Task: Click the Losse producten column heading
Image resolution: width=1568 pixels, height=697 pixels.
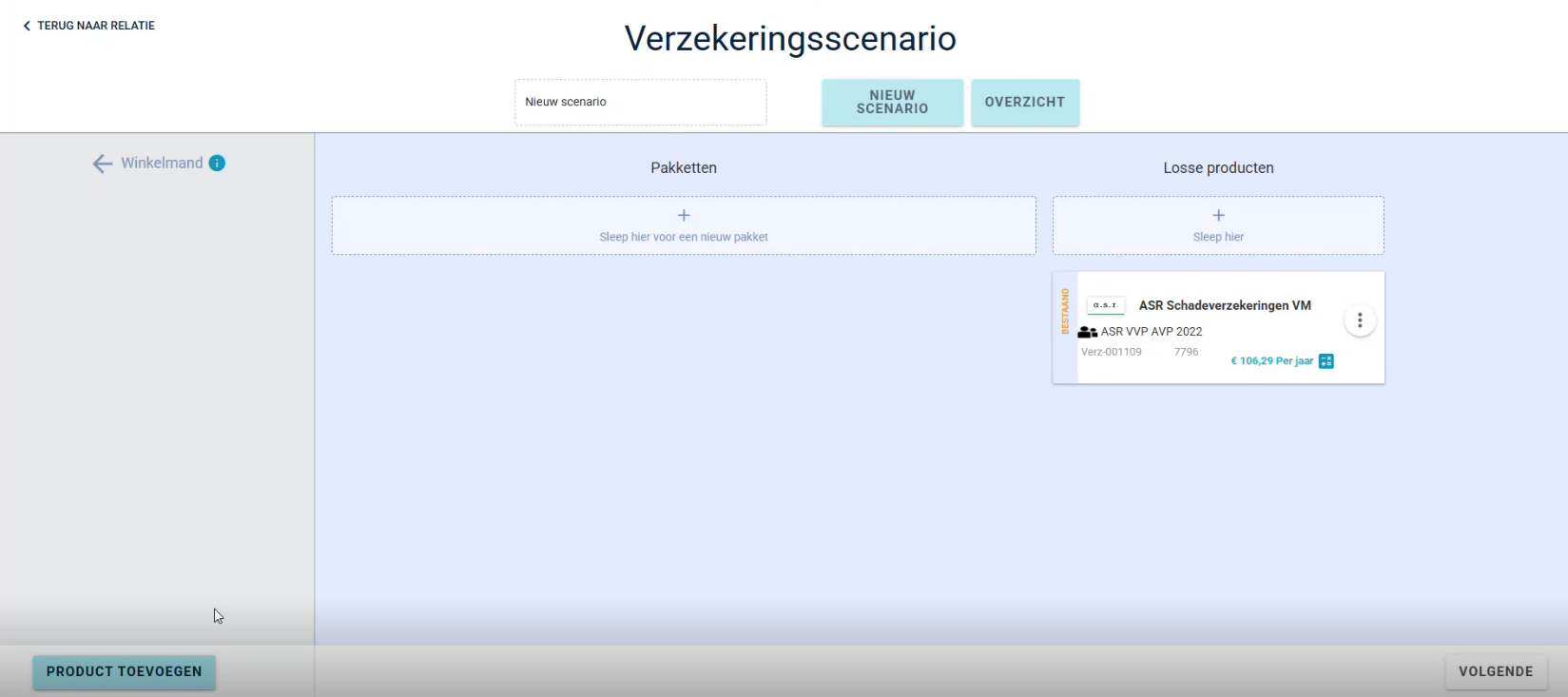Action: [1218, 168]
